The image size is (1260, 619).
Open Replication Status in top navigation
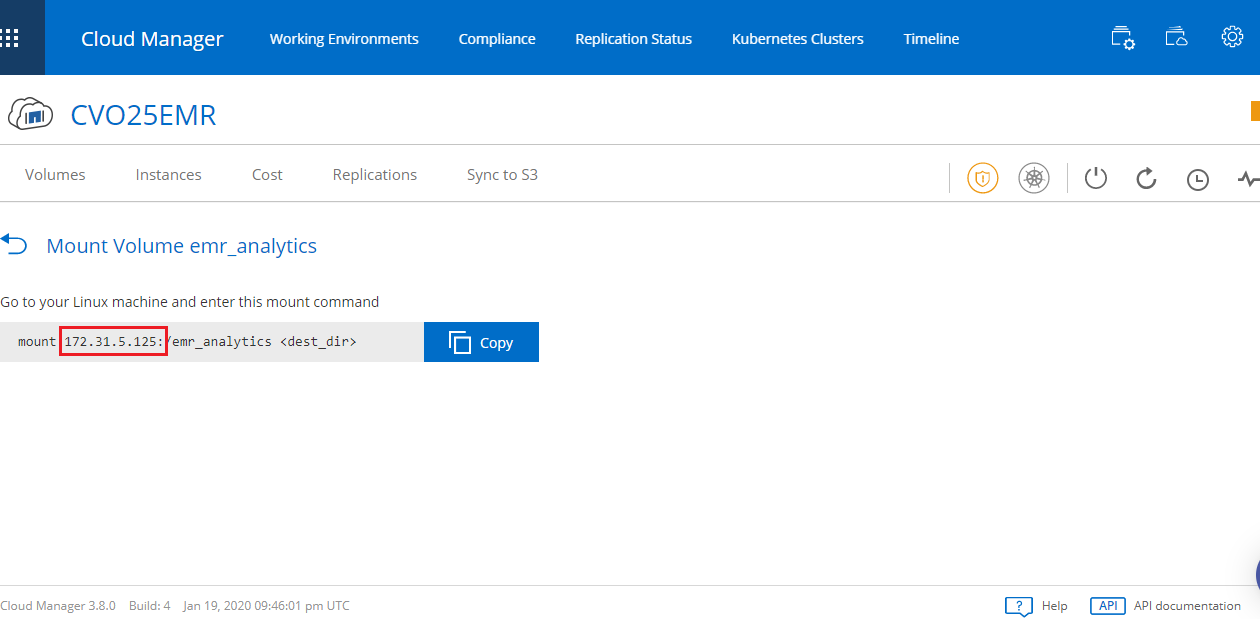pyautogui.click(x=633, y=39)
